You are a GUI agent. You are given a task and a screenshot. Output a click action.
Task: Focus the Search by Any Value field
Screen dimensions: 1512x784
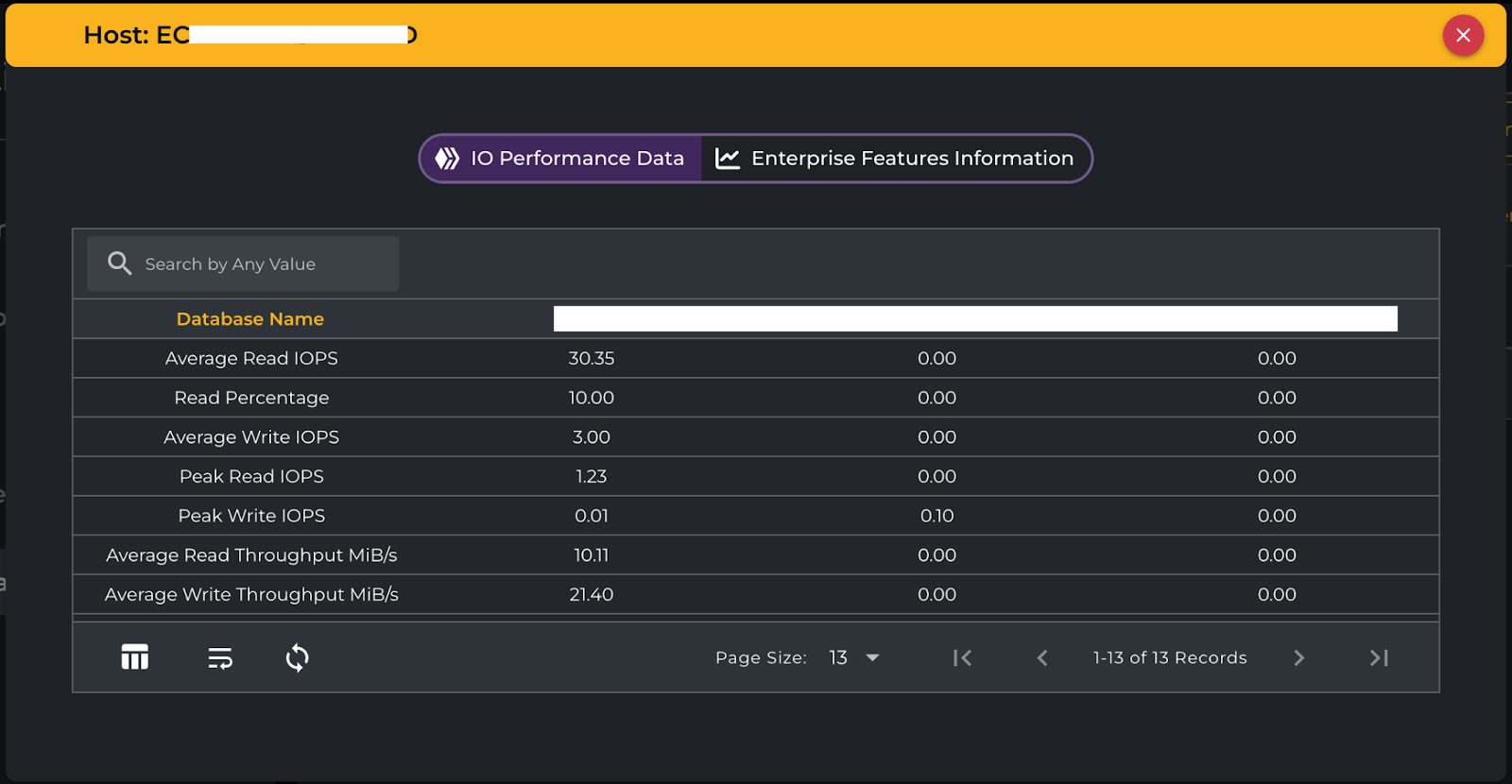click(255, 264)
